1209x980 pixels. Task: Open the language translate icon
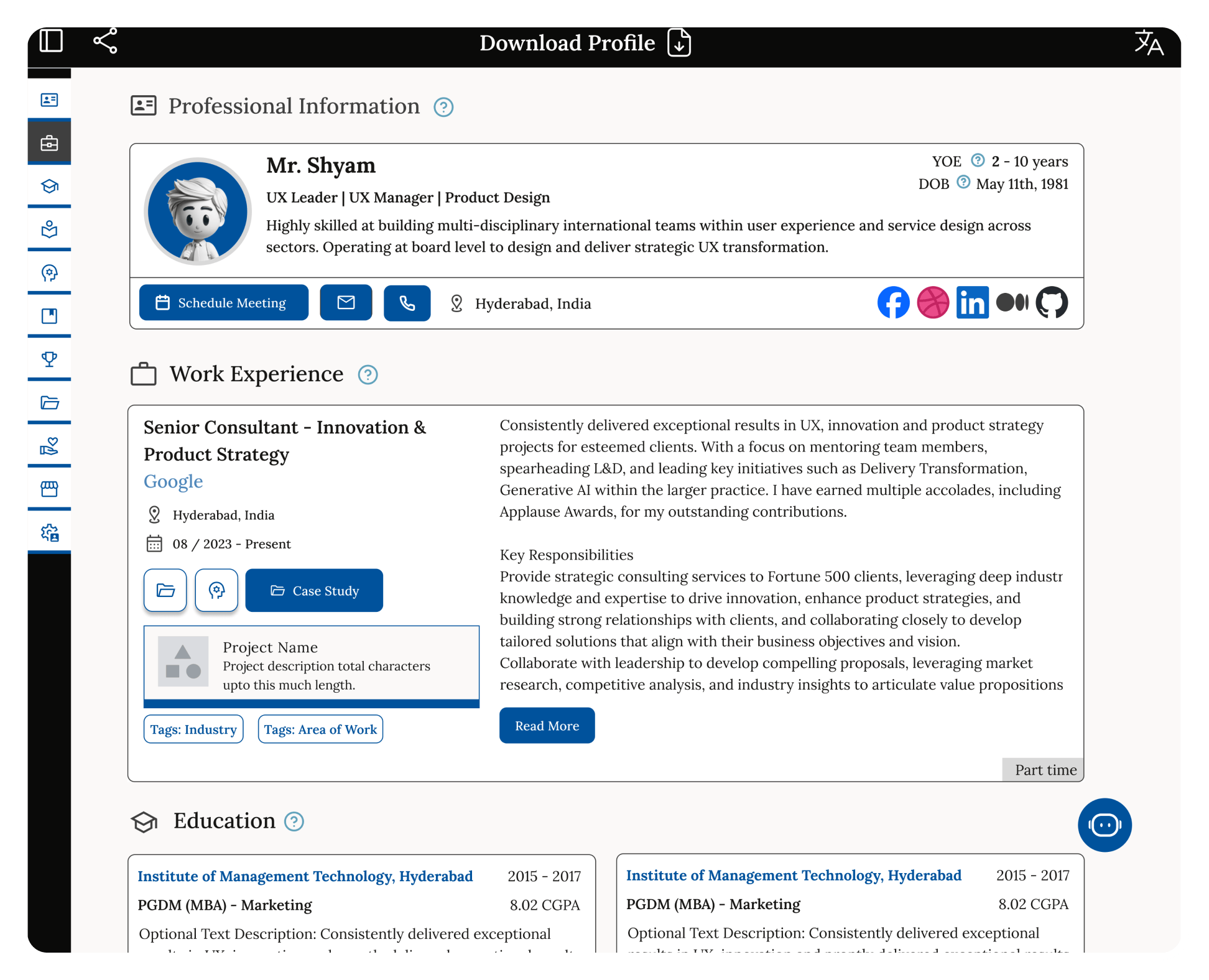point(1148,43)
